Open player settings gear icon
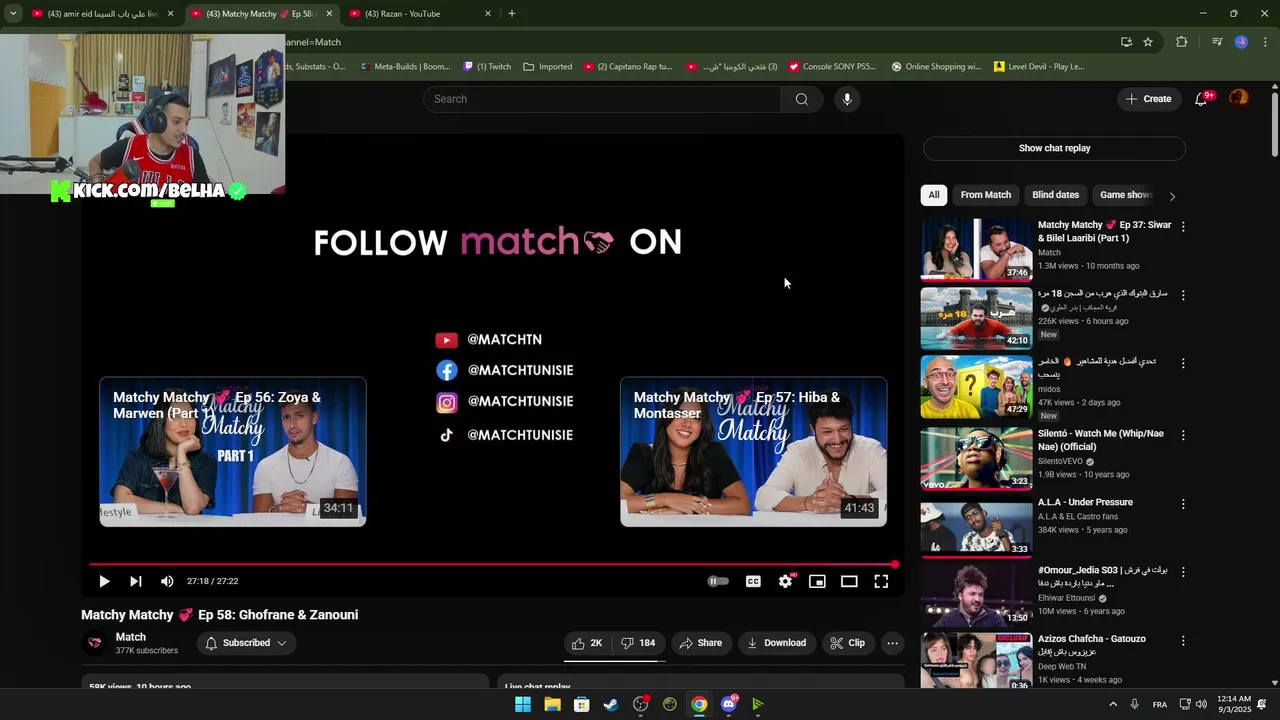This screenshot has height=720, width=1280. coord(786,581)
